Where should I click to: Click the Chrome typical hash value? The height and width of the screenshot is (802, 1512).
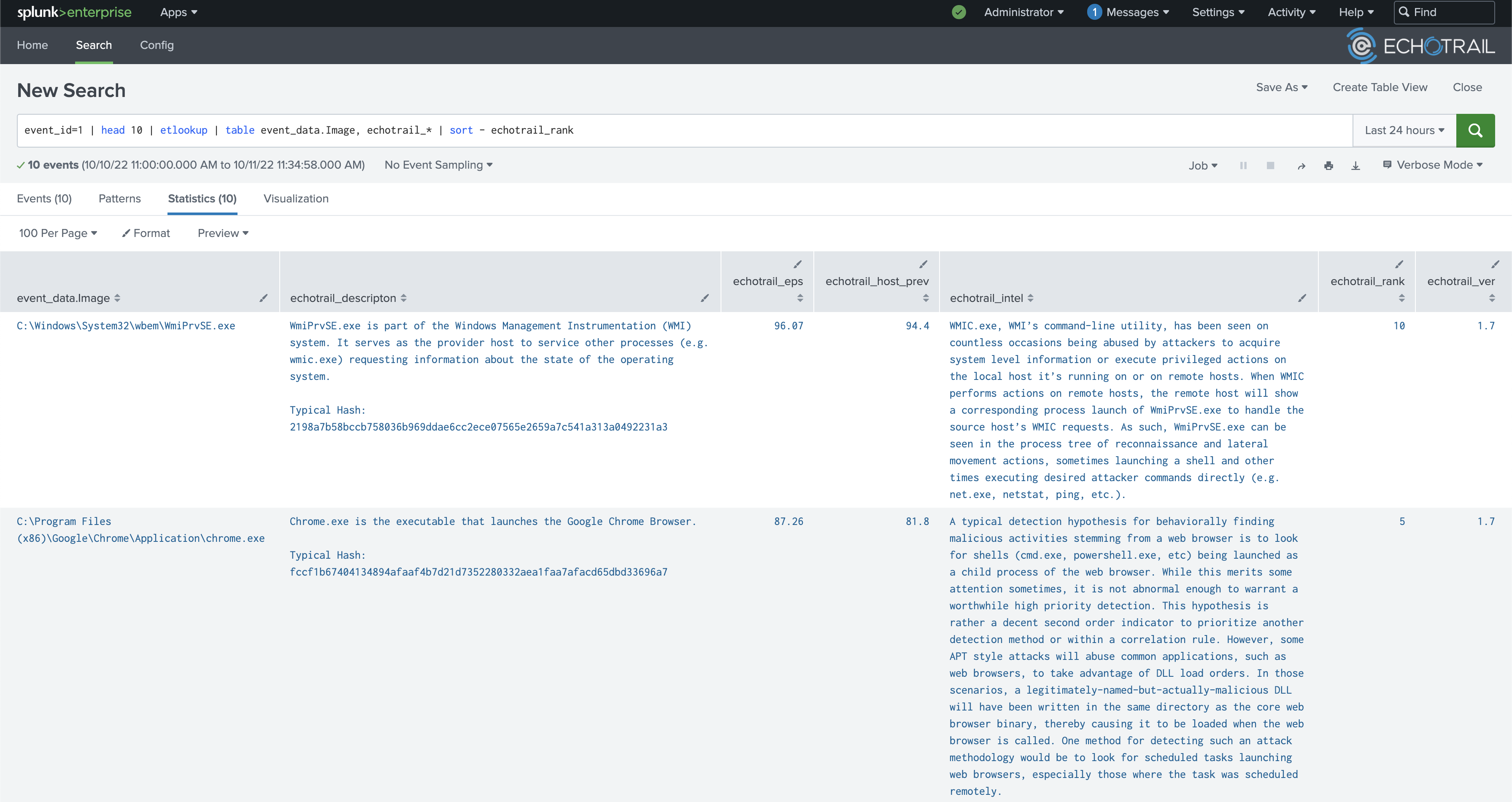coord(478,572)
